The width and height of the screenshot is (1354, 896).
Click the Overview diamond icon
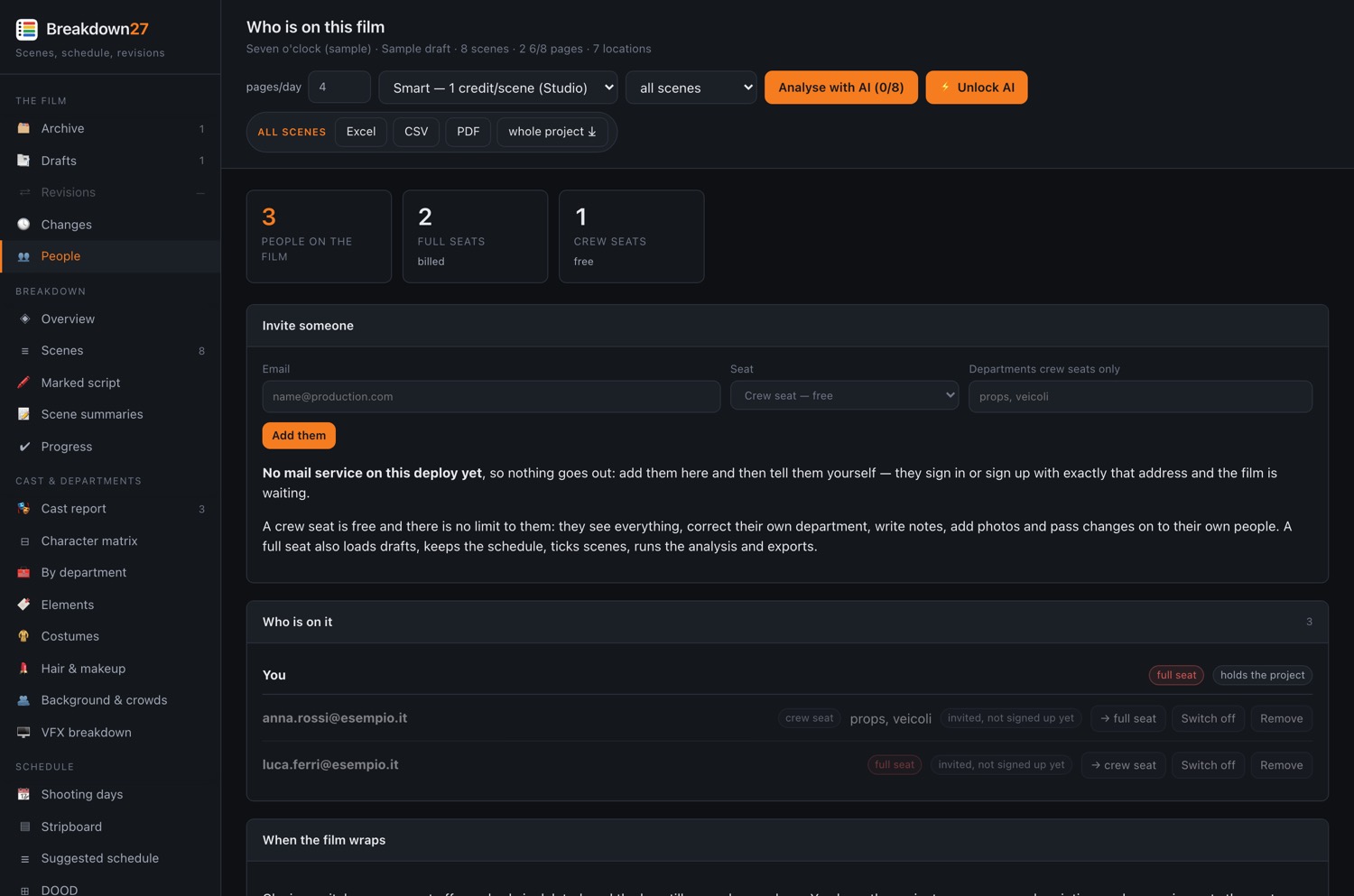point(24,319)
